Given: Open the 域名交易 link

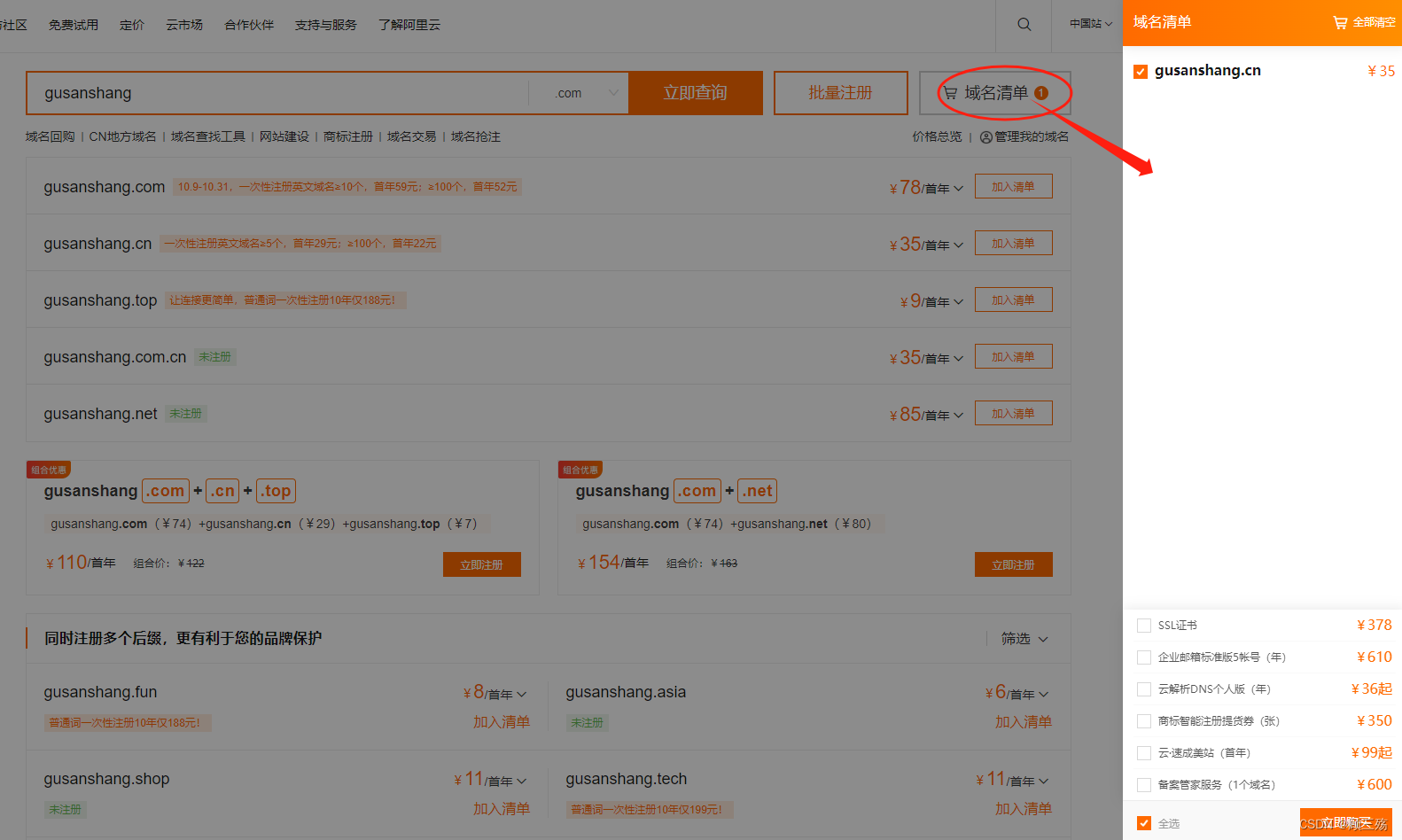Looking at the screenshot, I should 412,136.
